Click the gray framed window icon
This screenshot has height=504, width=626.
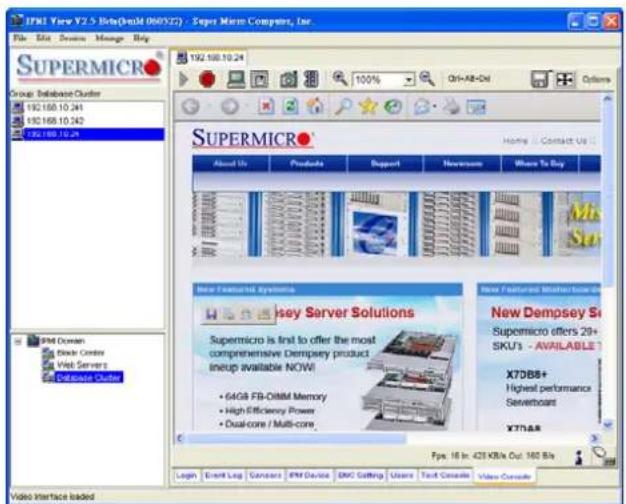click(x=260, y=79)
